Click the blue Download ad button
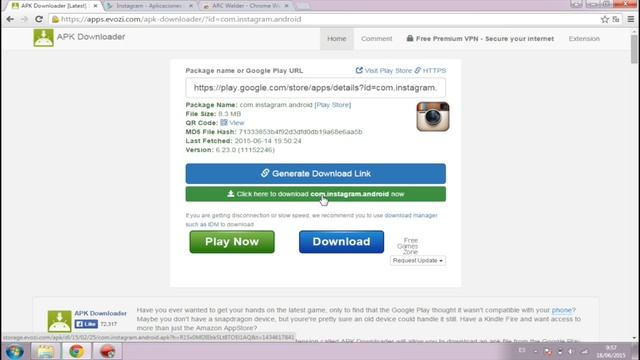The image size is (640, 360). click(x=341, y=242)
